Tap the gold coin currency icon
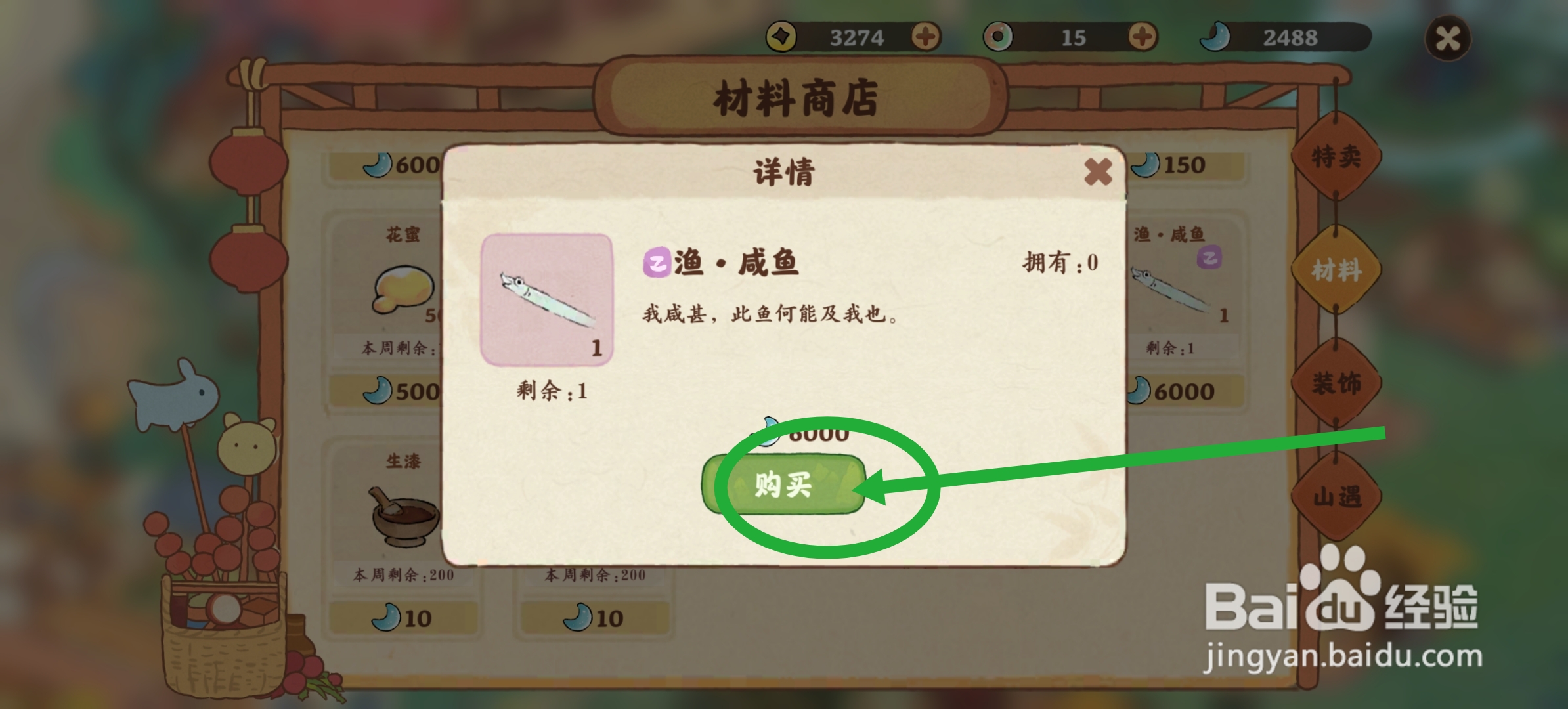 [781, 37]
